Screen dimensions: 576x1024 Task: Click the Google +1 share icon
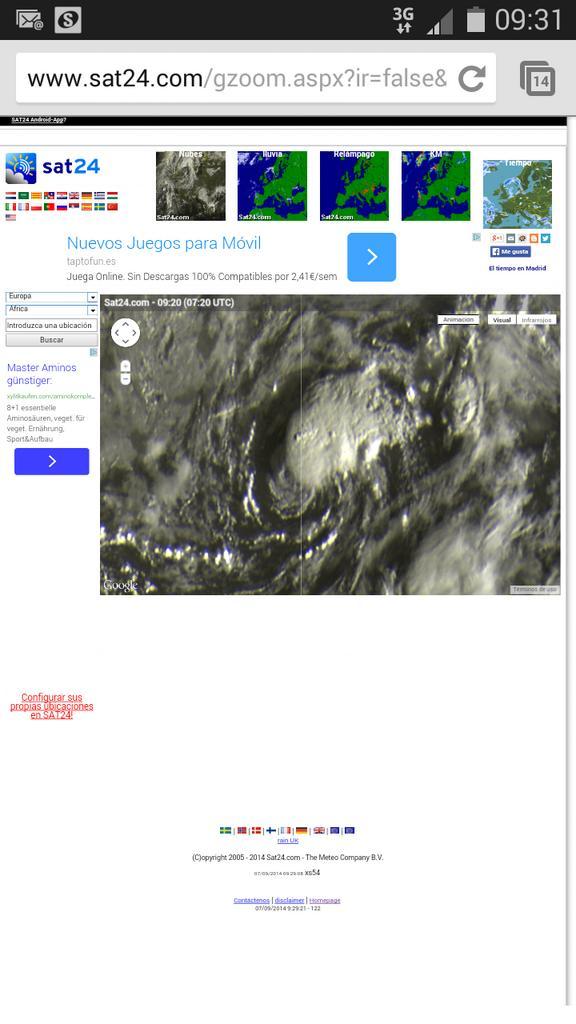[498, 238]
